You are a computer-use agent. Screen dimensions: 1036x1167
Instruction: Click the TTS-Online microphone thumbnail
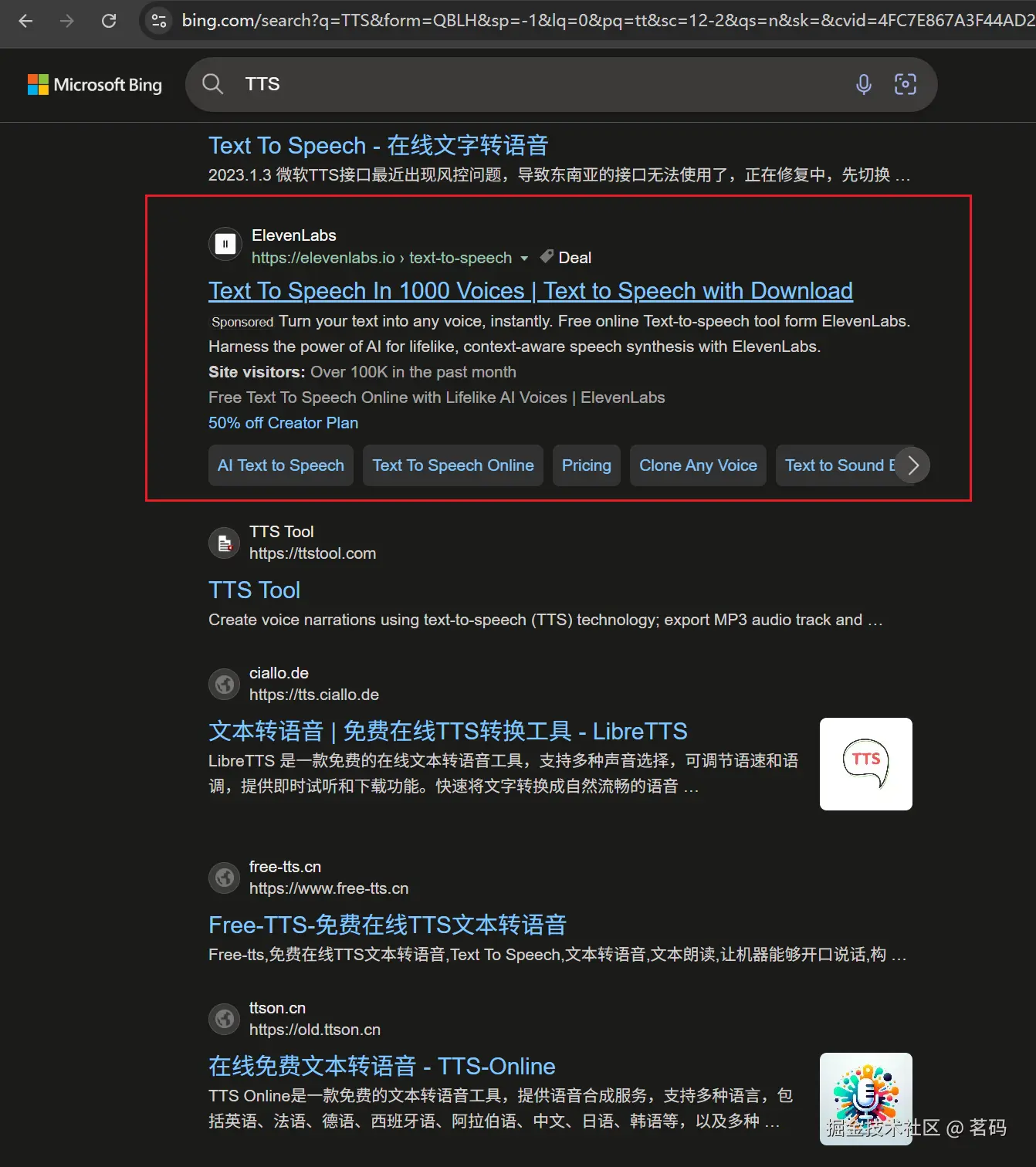pyautogui.click(x=866, y=1099)
